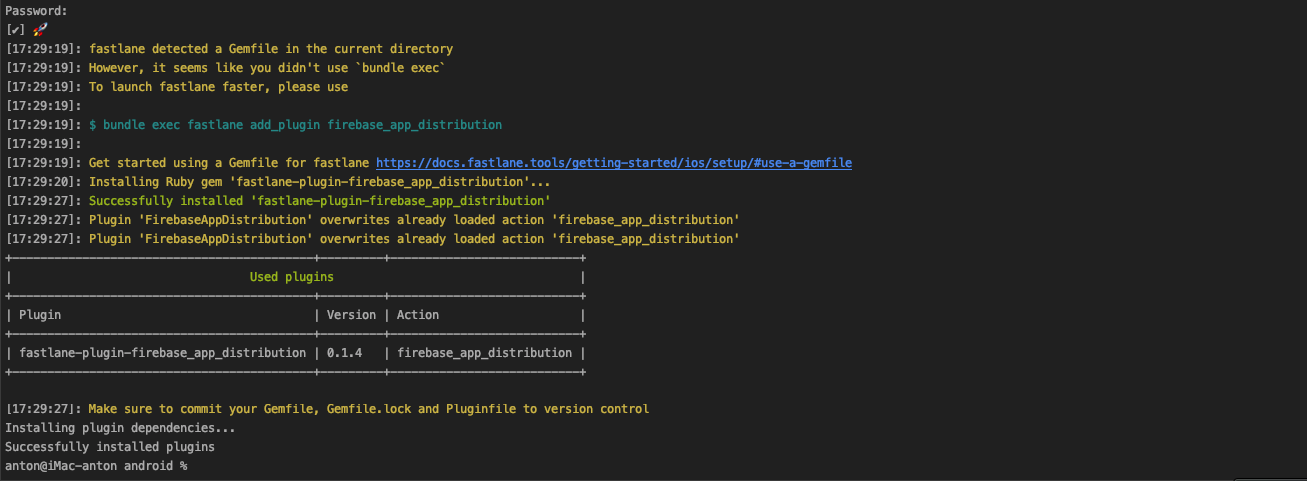Click the 'To launch fastlane faster' log line
The width and height of the screenshot is (1307, 481).
click(x=218, y=87)
